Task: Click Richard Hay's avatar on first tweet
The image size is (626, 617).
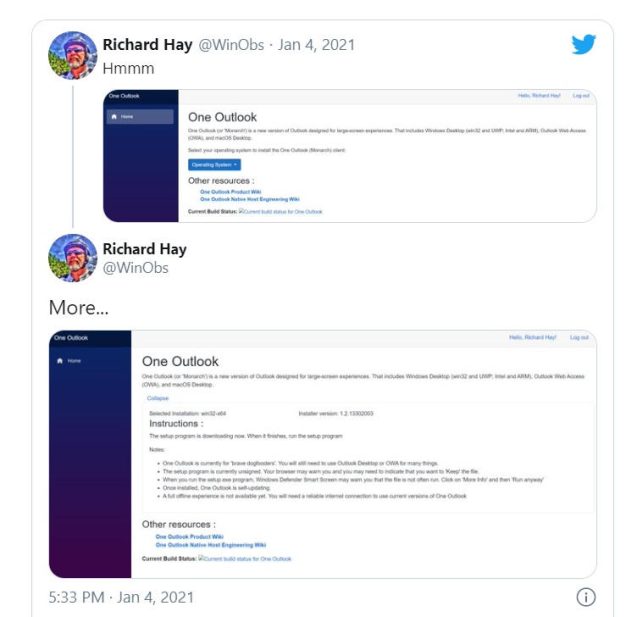Action: tap(73, 56)
